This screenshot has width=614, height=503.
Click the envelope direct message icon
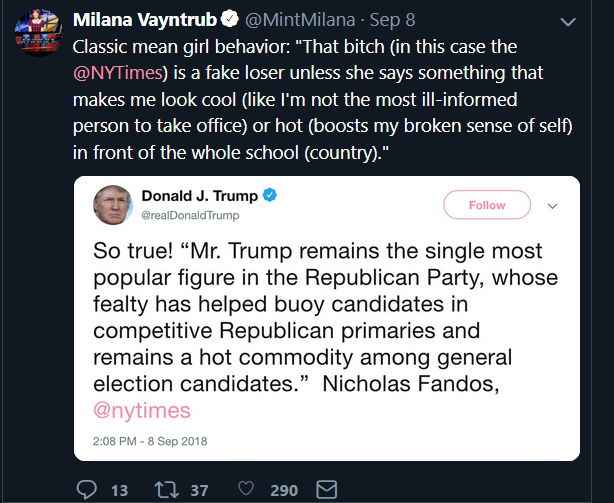325,489
